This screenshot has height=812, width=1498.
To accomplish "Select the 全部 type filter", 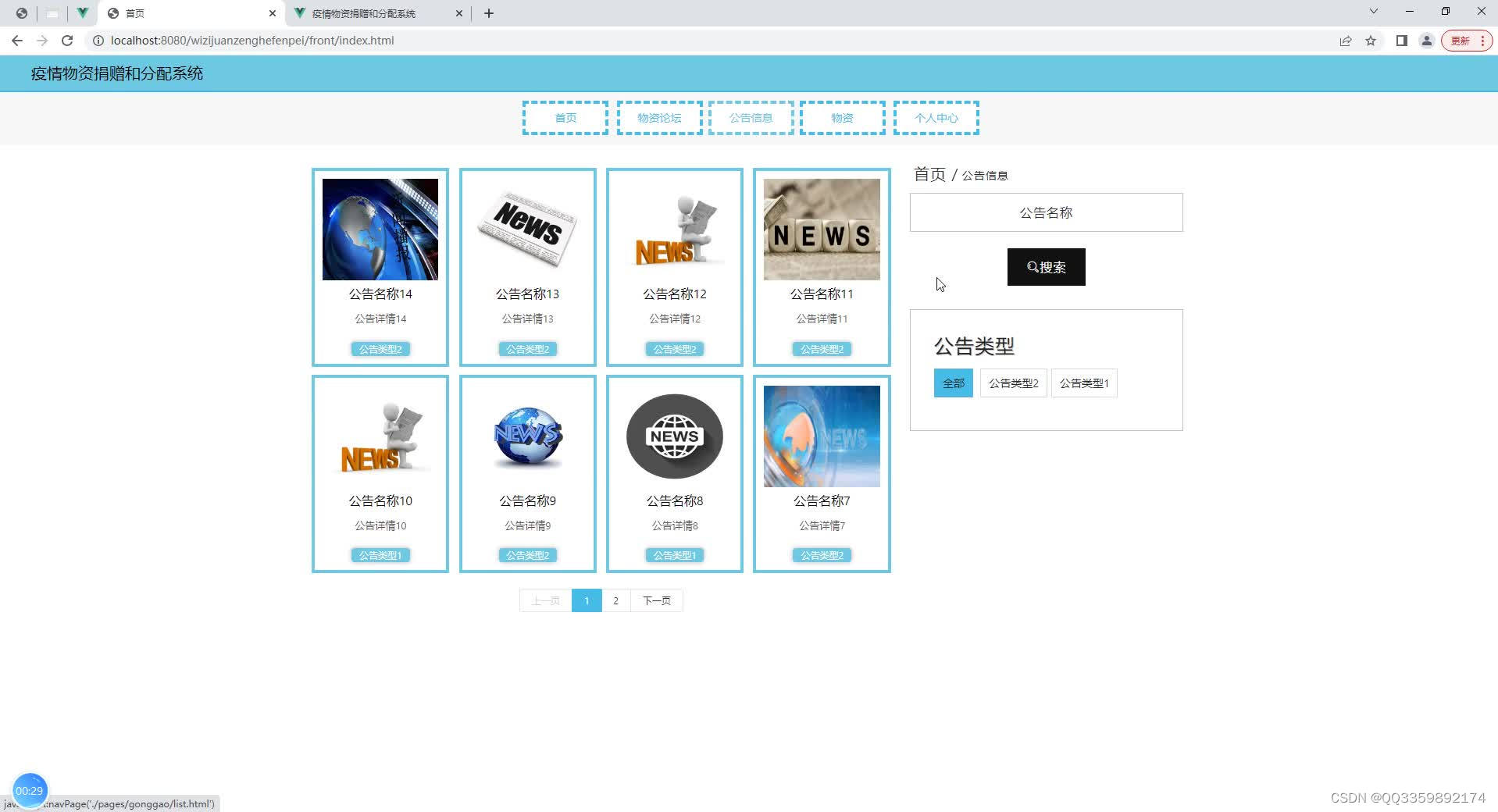I will pyautogui.click(x=953, y=383).
